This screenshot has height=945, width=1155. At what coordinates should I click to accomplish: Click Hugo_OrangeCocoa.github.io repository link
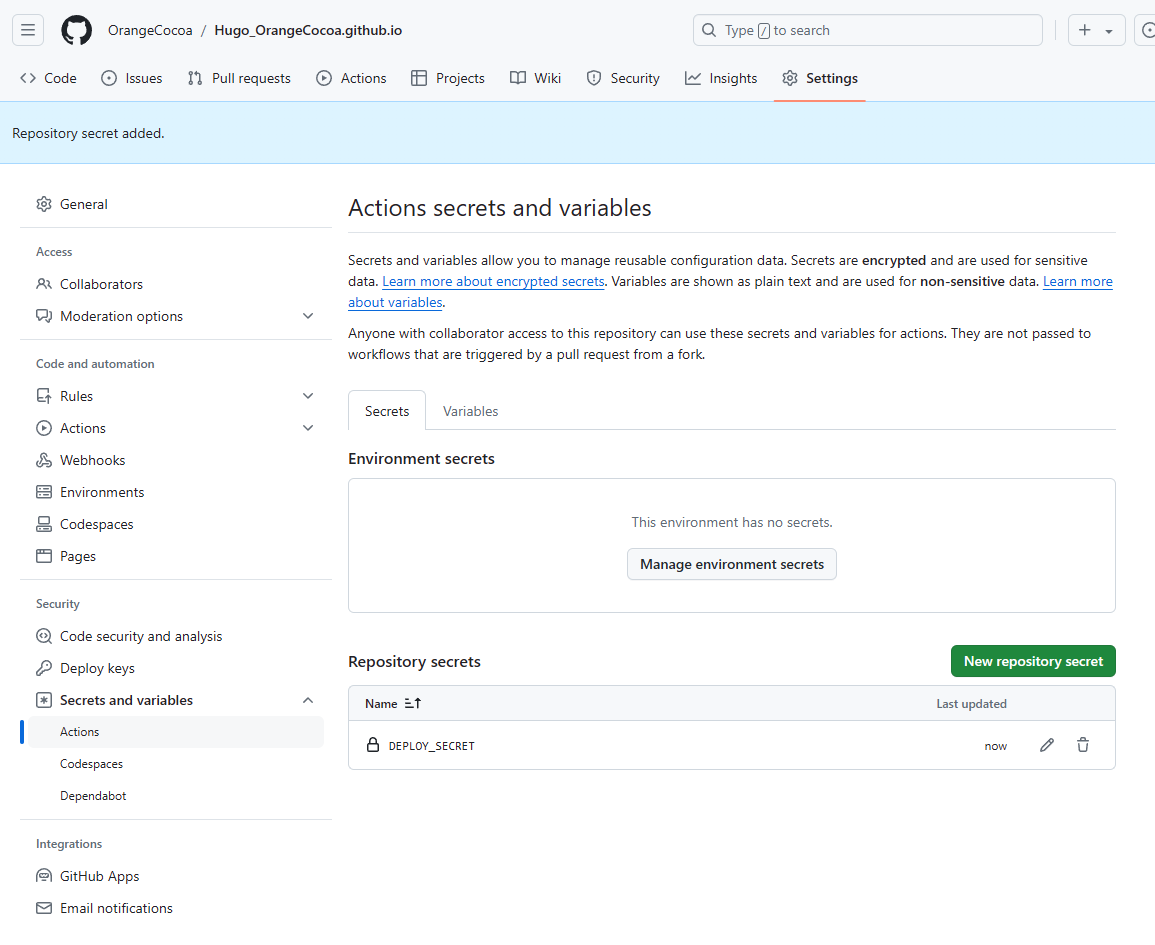click(308, 30)
